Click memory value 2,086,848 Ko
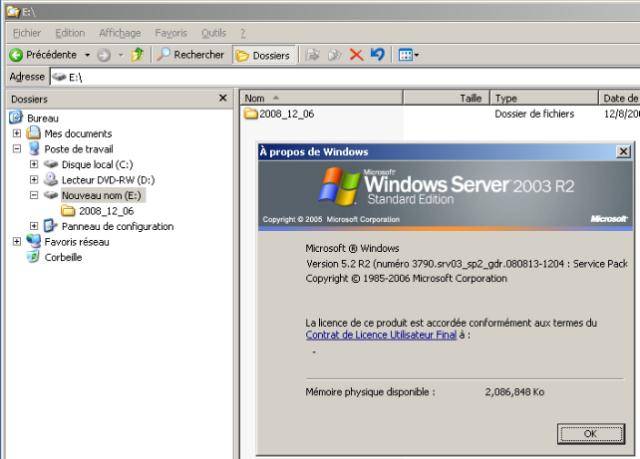The width and height of the screenshot is (640, 459). click(514, 392)
